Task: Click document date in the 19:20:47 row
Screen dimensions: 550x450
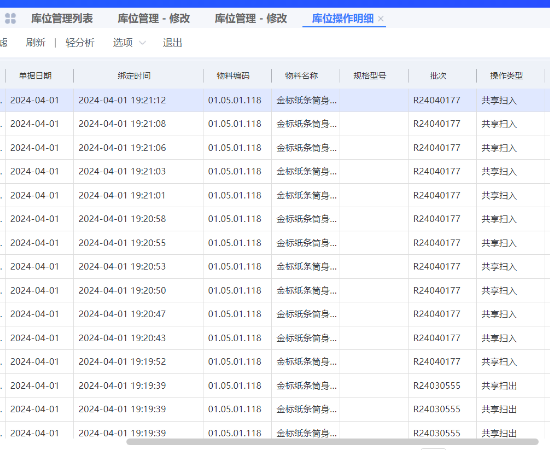Action: click(34, 314)
